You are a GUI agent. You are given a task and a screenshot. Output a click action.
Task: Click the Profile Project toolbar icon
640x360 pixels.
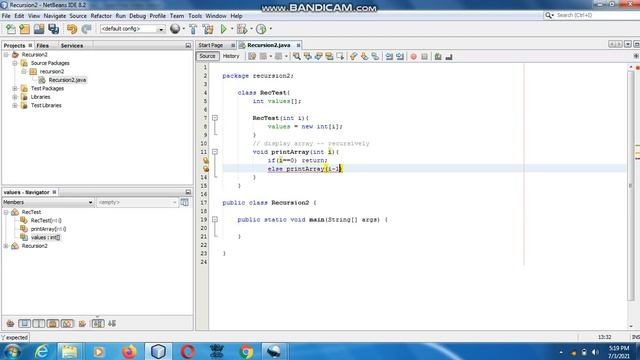click(261, 29)
